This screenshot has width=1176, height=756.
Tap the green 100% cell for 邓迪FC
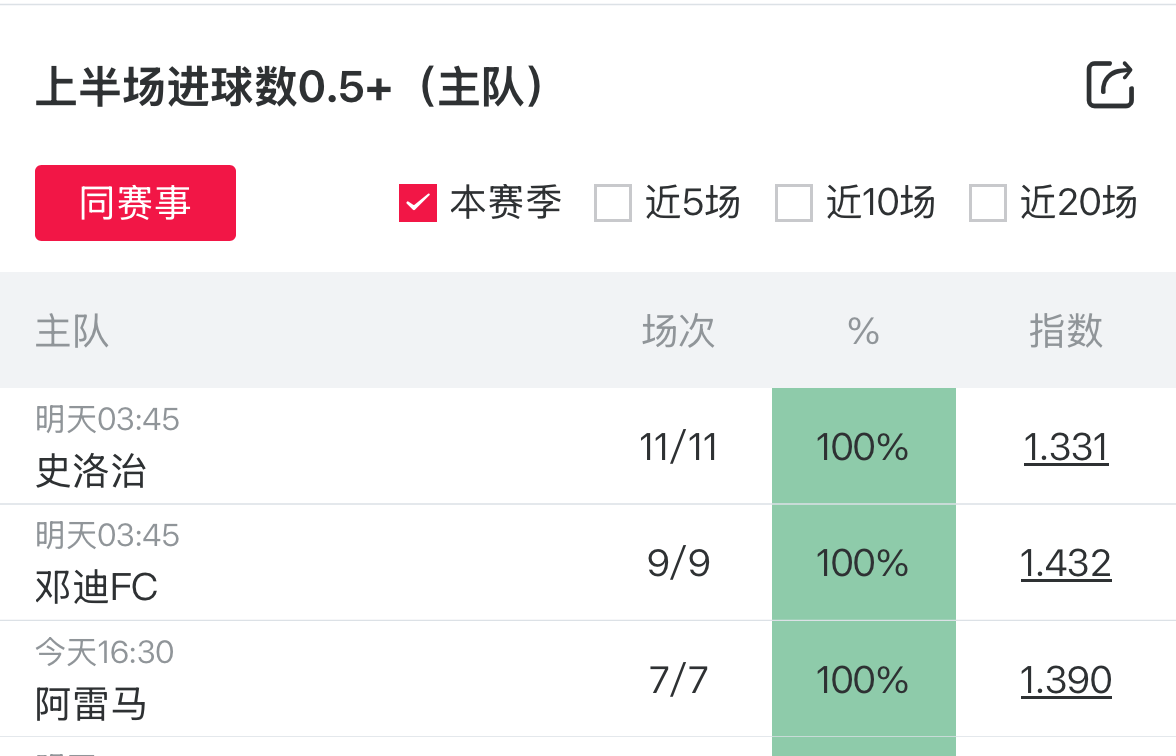point(863,563)
